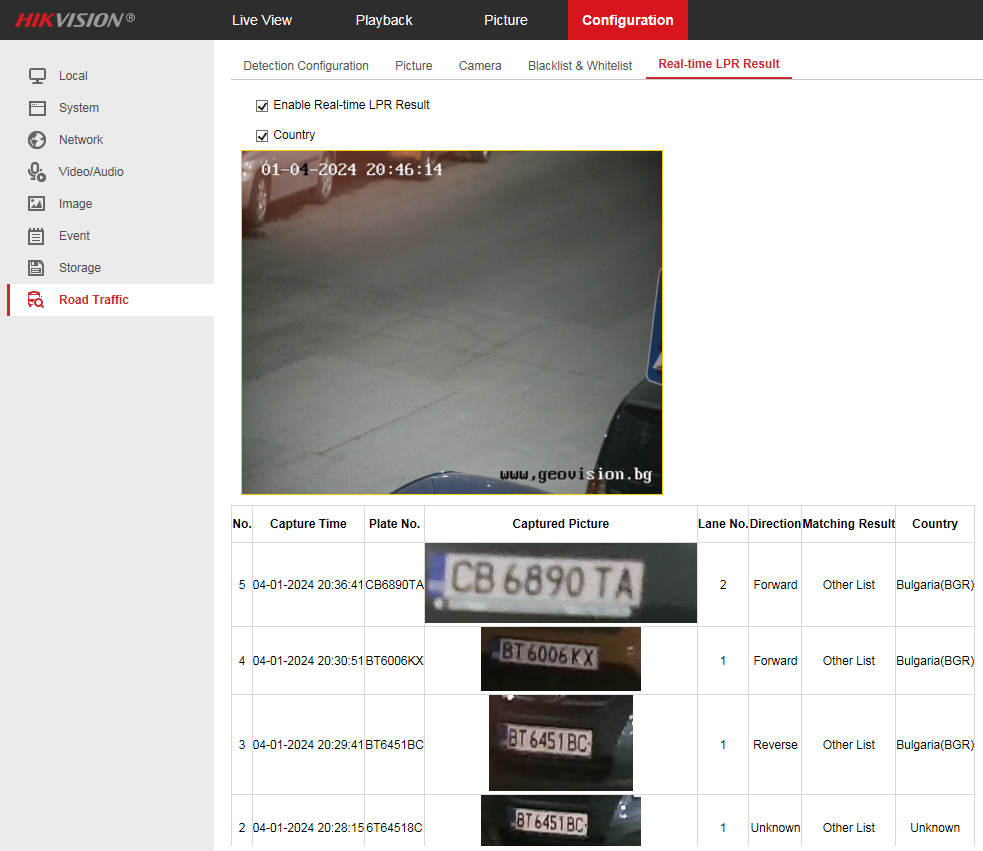Click the Storage floppy disk icon
983x851 pixels.
(37, 268)
